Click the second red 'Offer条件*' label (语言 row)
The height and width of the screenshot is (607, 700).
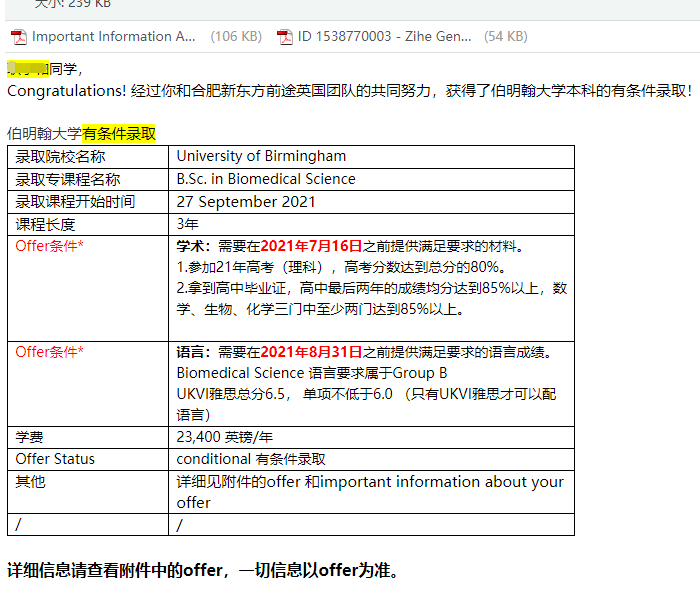pyautogui.click(x=50, y=352)
